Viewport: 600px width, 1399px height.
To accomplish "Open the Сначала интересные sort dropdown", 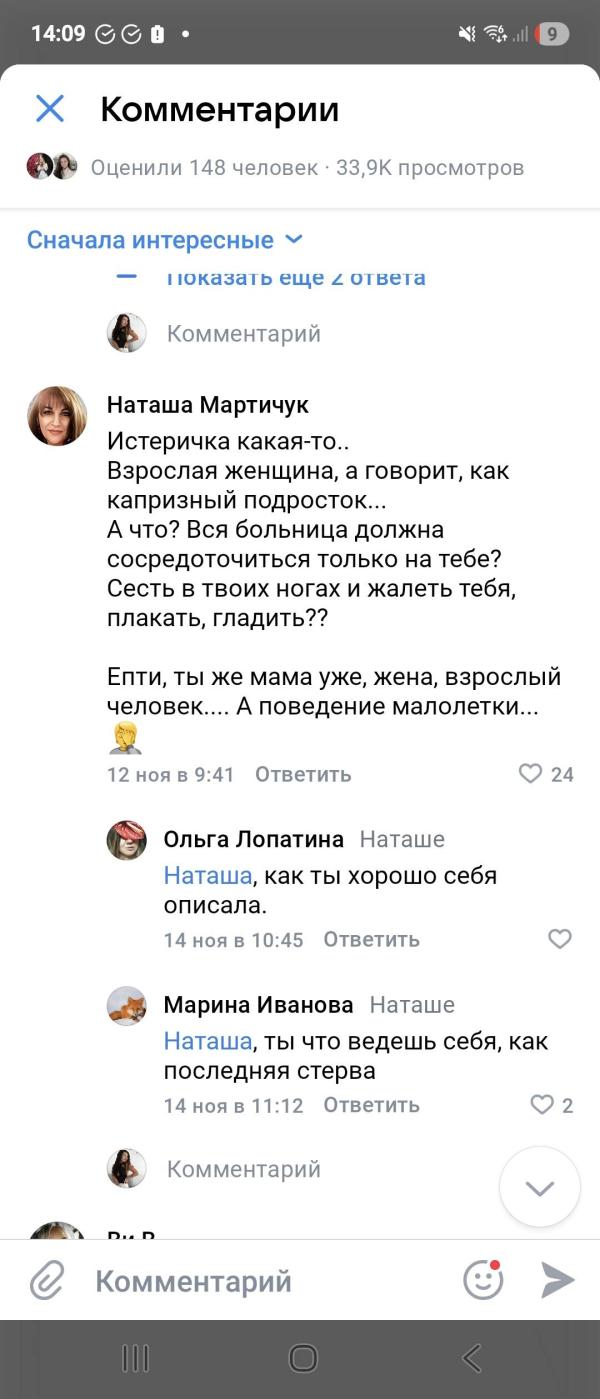I will coord(164,240).
